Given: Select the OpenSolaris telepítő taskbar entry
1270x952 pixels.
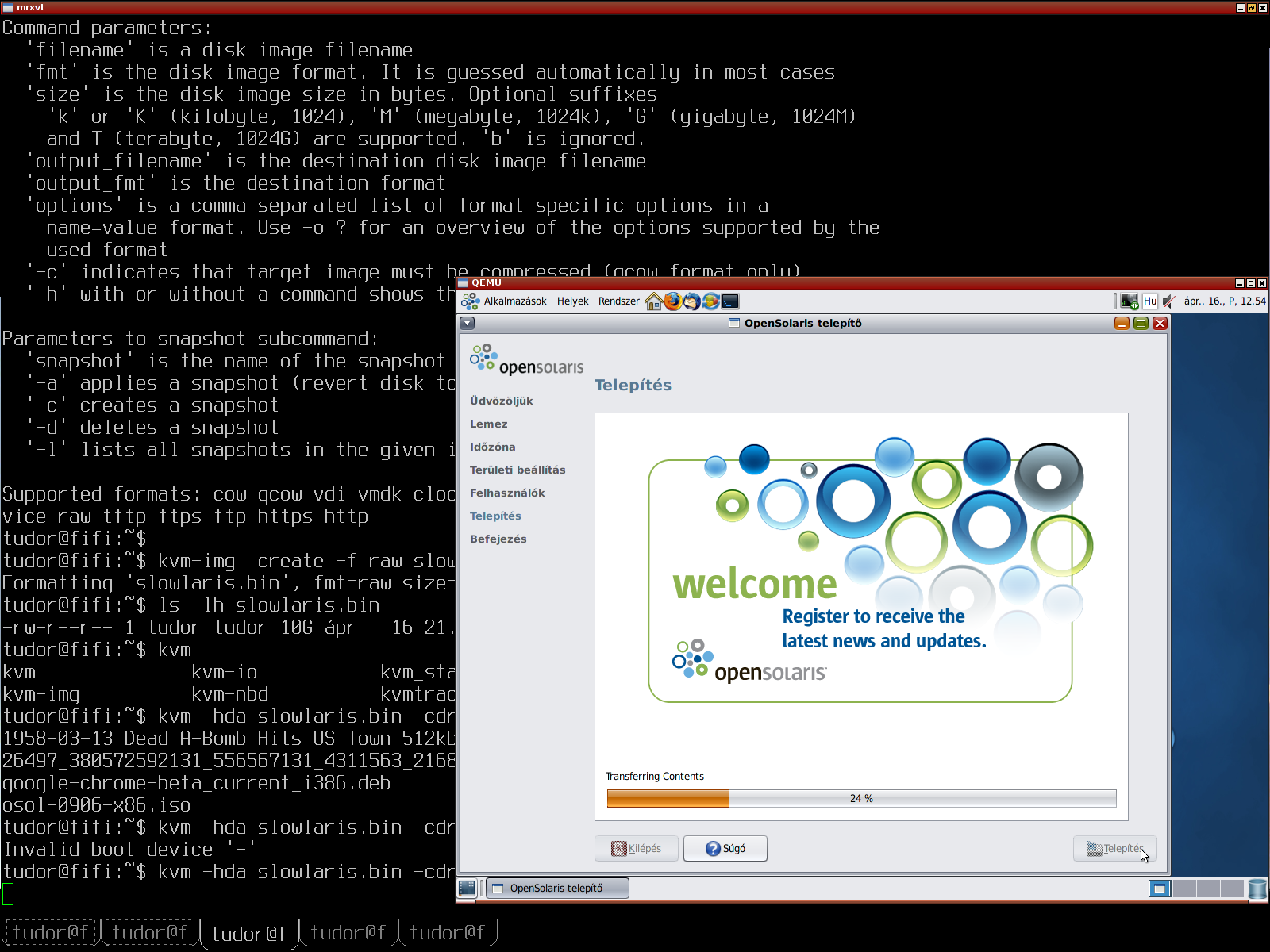Looking at the screenshot, I should pyautogui.click(x=557, y=888).
